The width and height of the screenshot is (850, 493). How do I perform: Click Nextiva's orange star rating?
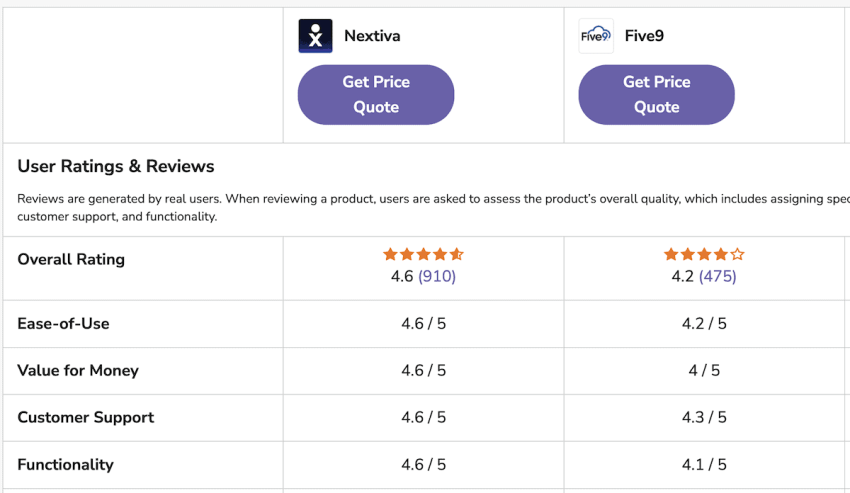[x=423, y=254]
